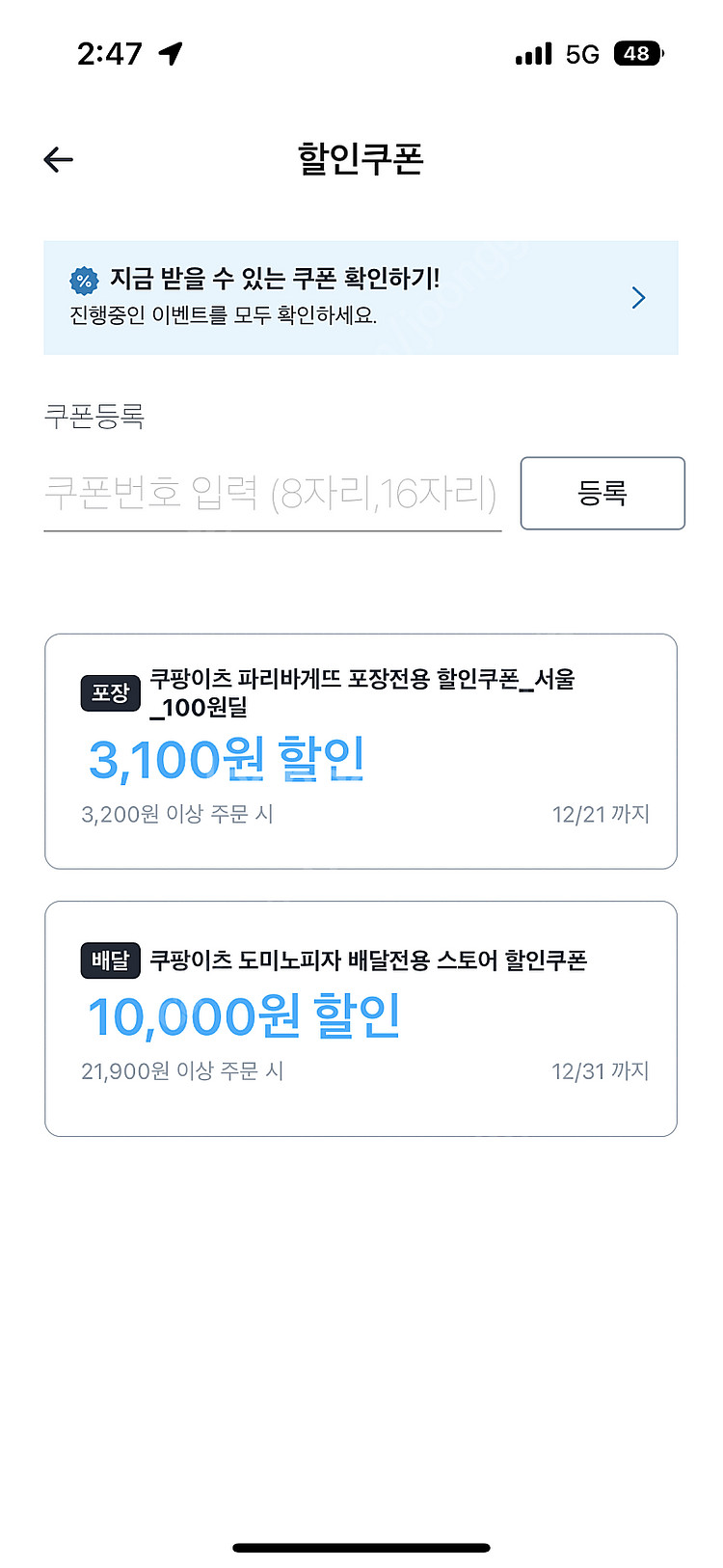
Task: Tap the home indicator bar at the bottom
Action: coord(361,1548)
